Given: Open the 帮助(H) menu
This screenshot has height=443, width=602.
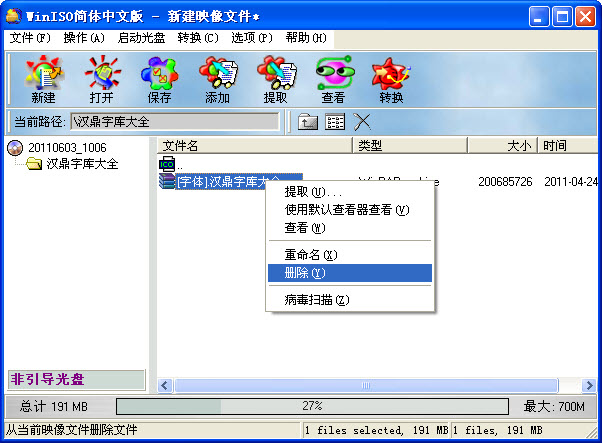Looking at the screenshot, I should (x=306, y=38).
